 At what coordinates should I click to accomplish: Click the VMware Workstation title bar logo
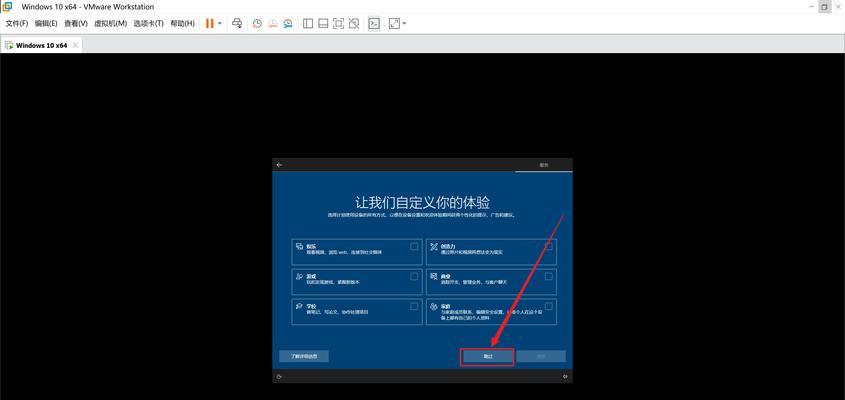pos(8,6)
